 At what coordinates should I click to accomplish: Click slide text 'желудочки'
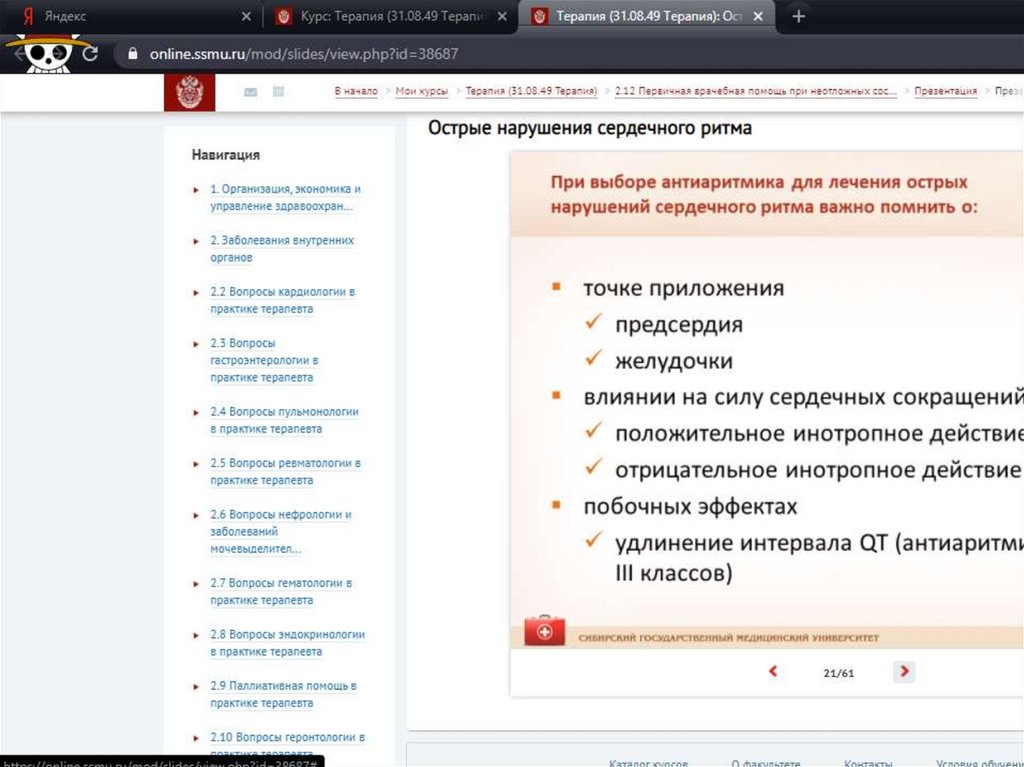point(673,361)
